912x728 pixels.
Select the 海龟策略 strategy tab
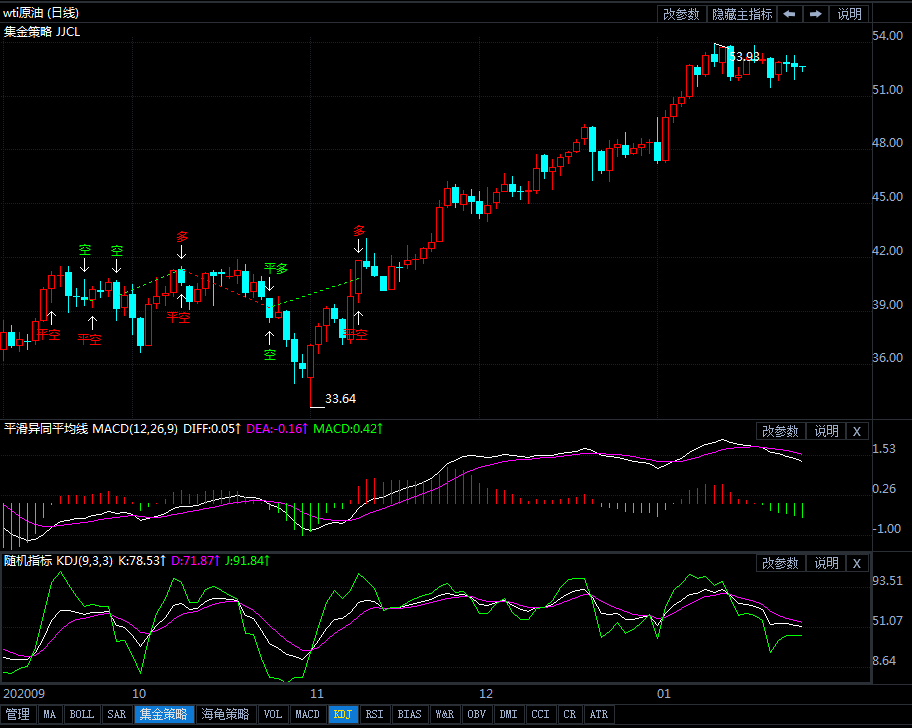tap(225, 714)
